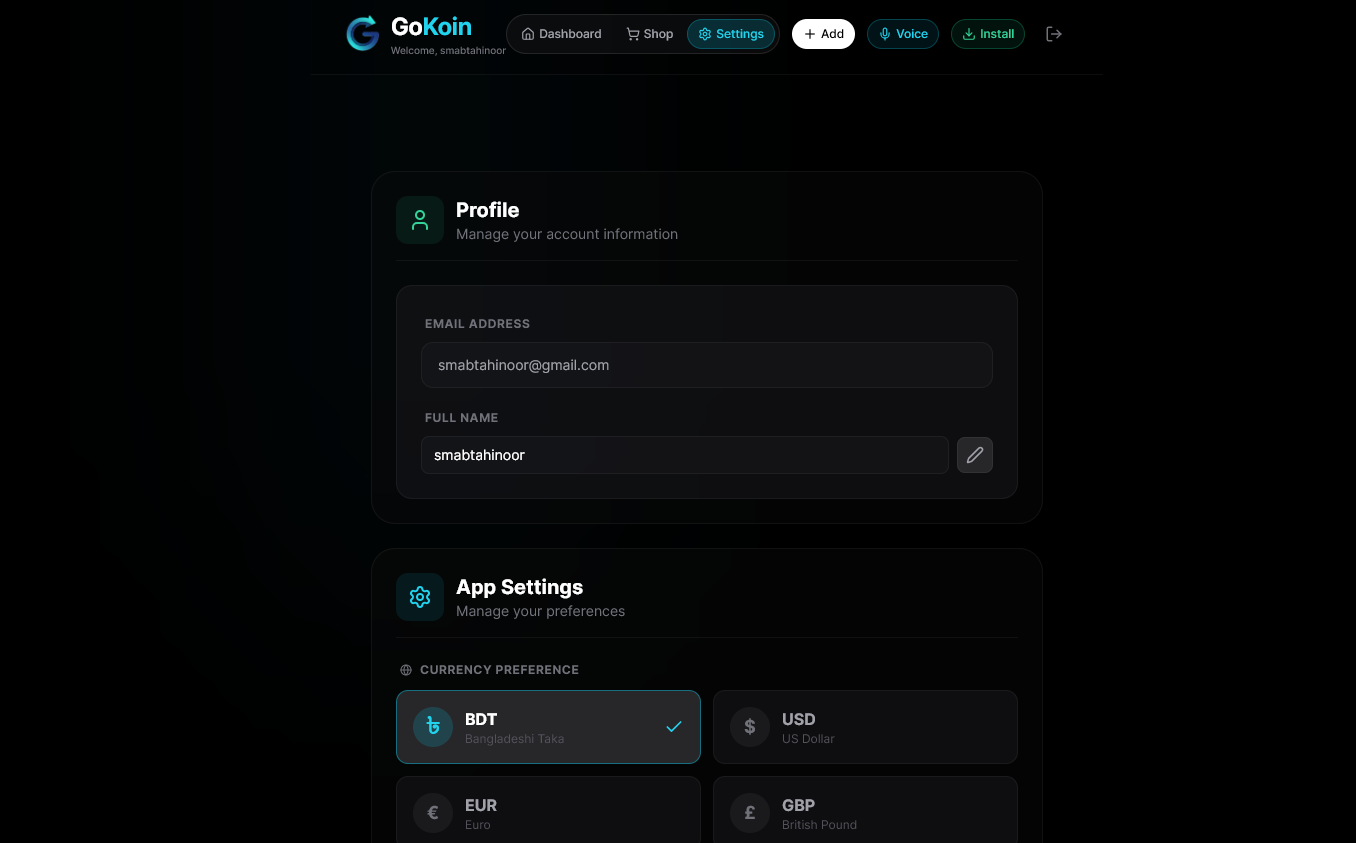Deselect the checked BDT currency option
The image size is (1356, 843).
pos(548,727)
